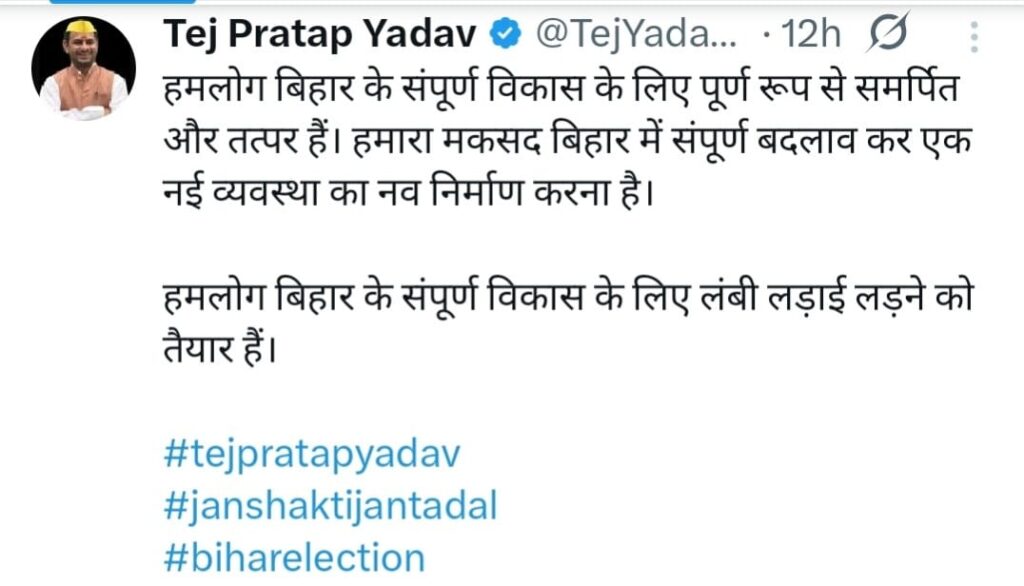The height and width of the screenshot is (586, 1024).
Task: Open the #janshaktijantadal hashtag
Action: pos(329,506)
